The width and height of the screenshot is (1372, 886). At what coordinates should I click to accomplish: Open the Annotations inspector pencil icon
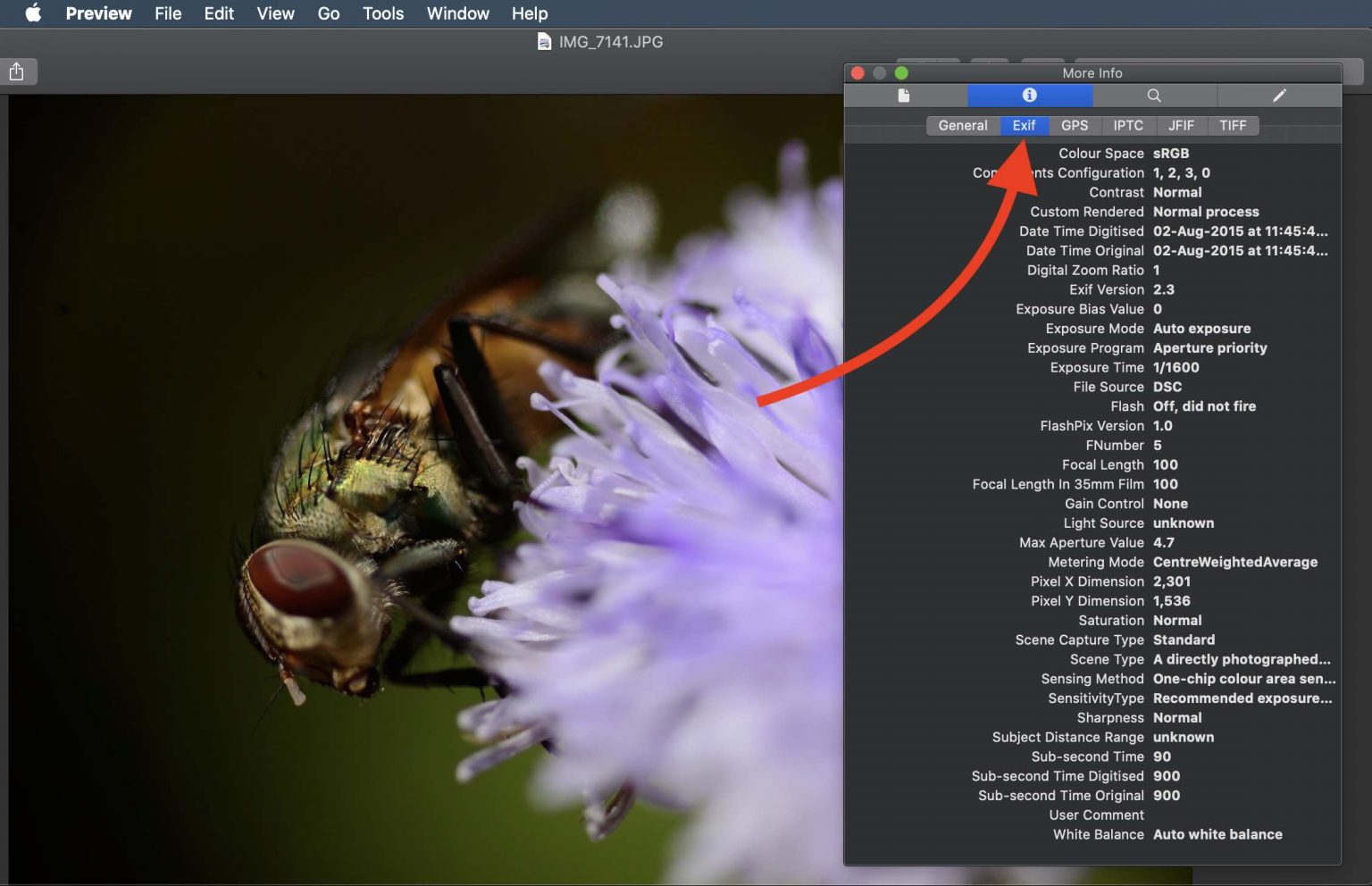click(1279, 96)
